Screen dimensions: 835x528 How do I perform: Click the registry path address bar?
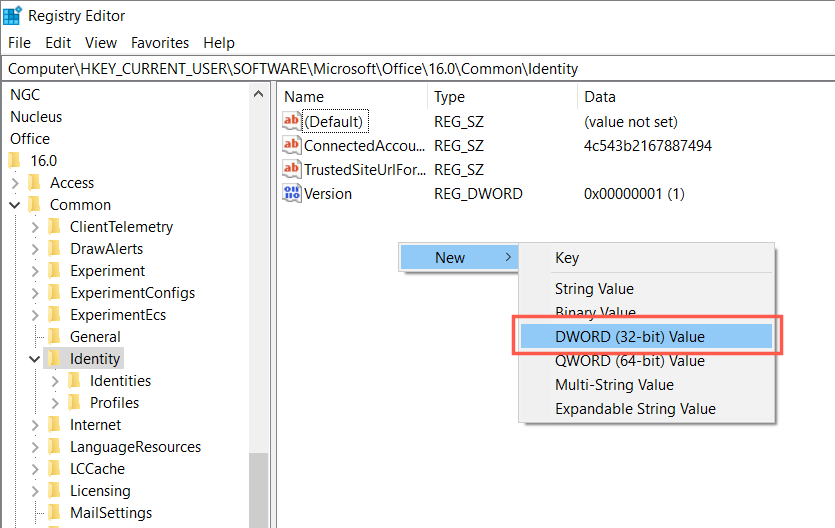click(x=418, y=69)
